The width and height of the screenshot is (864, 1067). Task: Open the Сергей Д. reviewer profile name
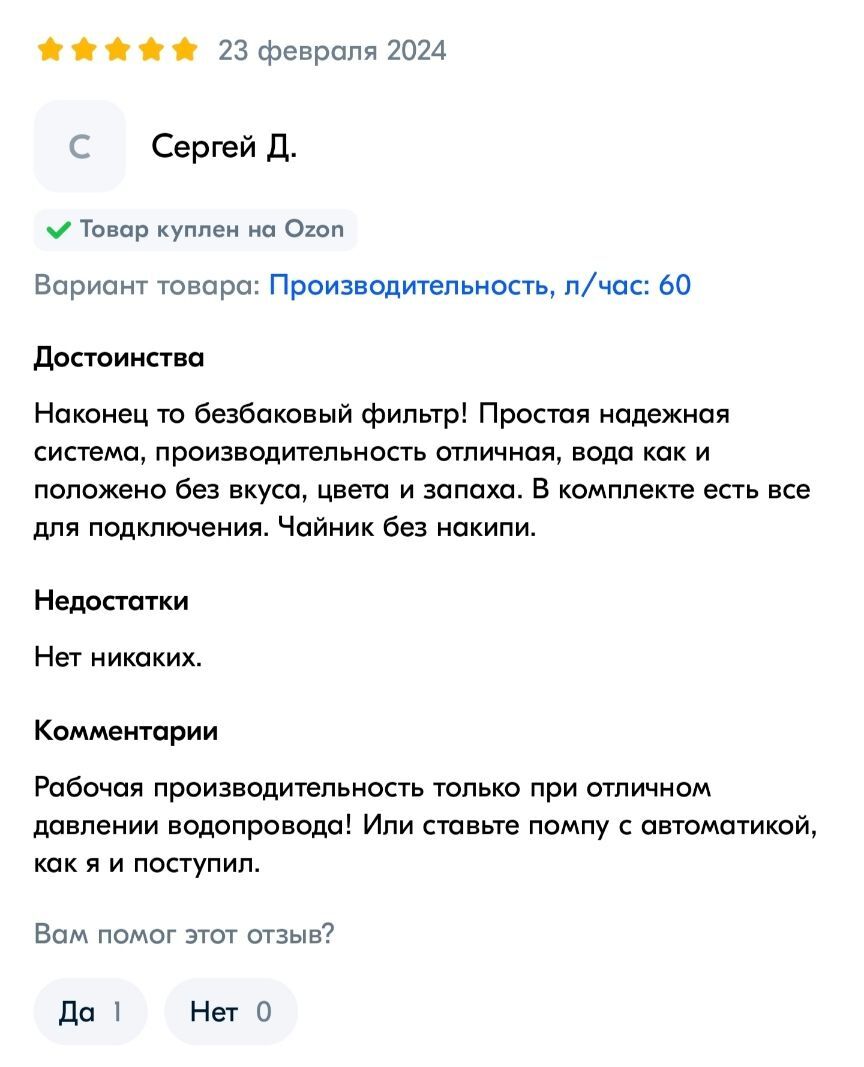point(224,146)
